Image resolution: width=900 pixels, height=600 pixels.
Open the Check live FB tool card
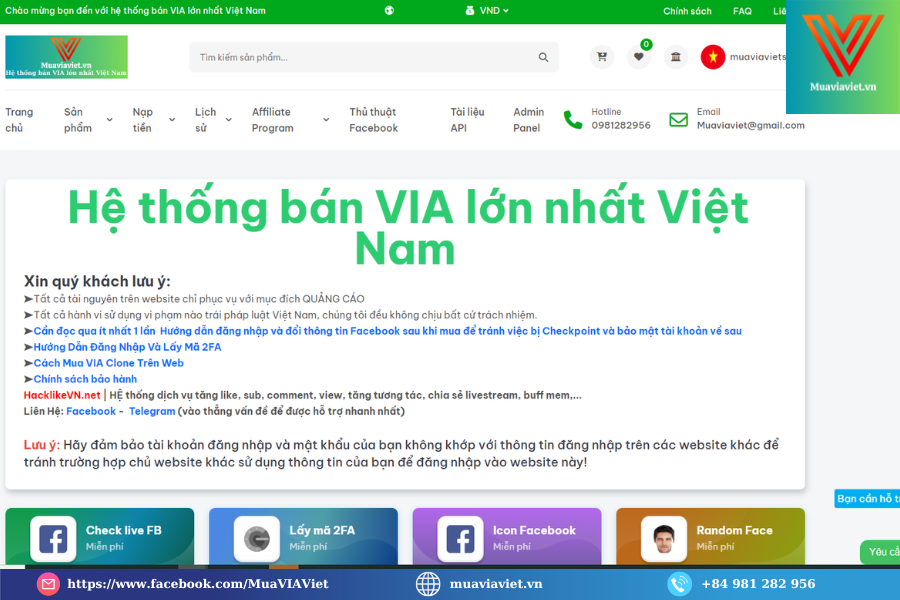point(100,536)
